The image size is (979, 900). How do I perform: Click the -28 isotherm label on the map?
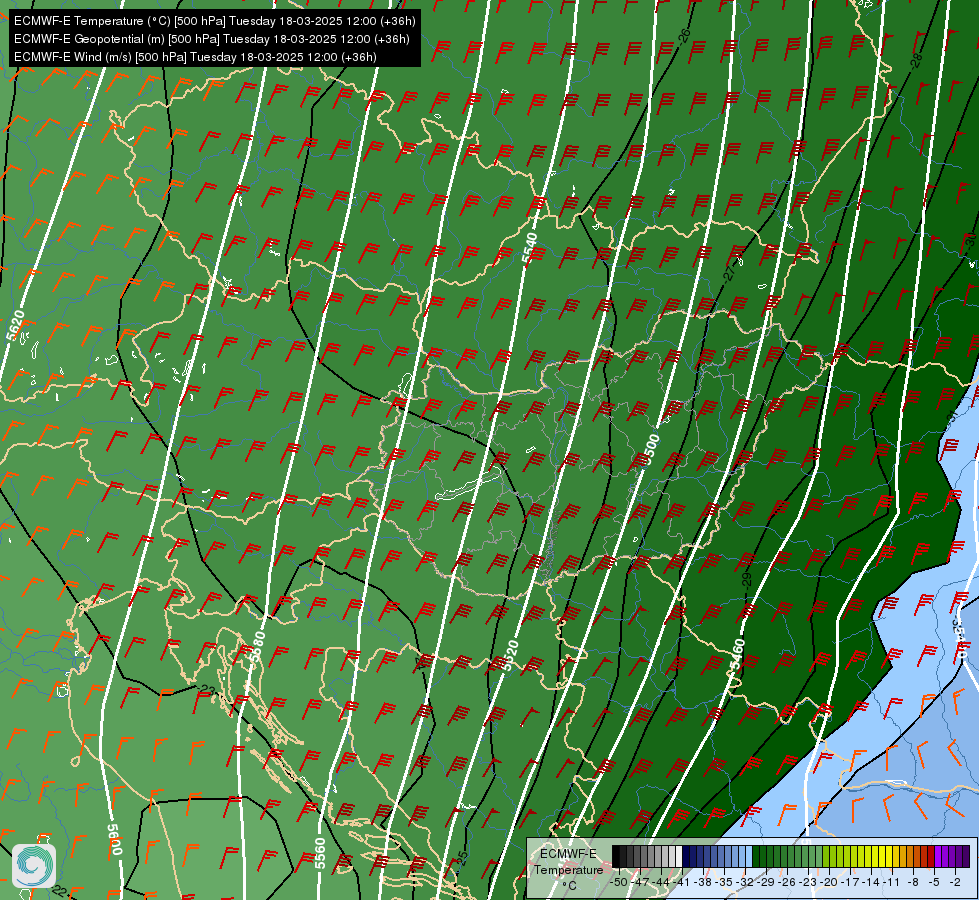915,61
